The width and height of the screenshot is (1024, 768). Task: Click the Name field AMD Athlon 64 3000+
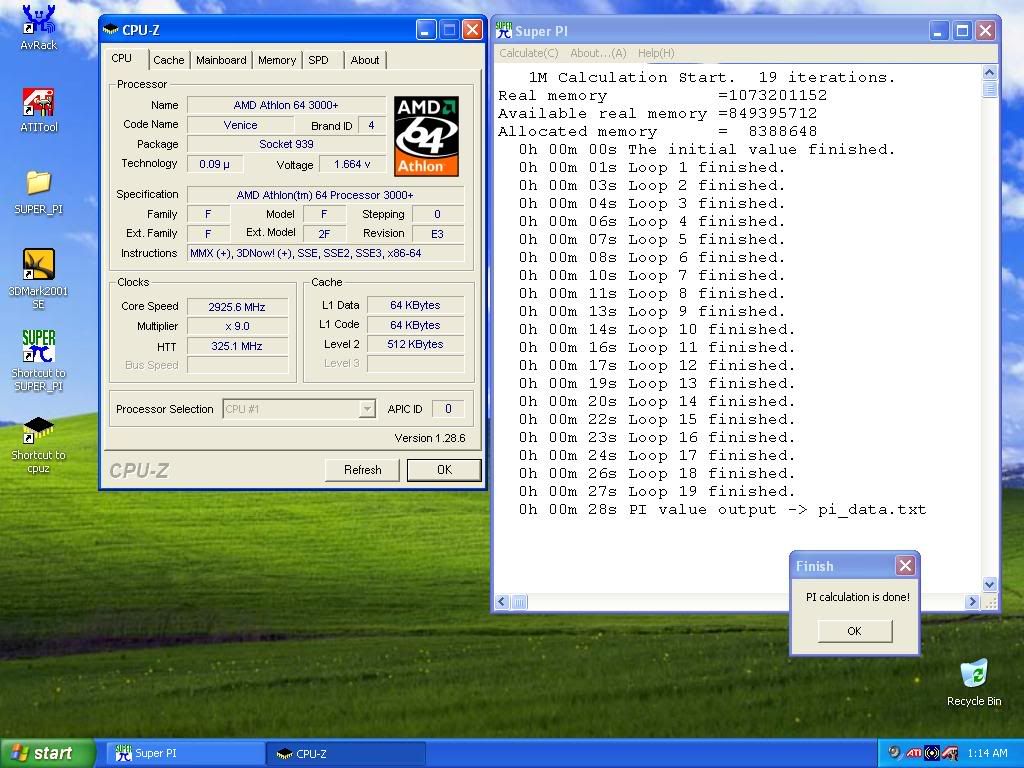286,105
